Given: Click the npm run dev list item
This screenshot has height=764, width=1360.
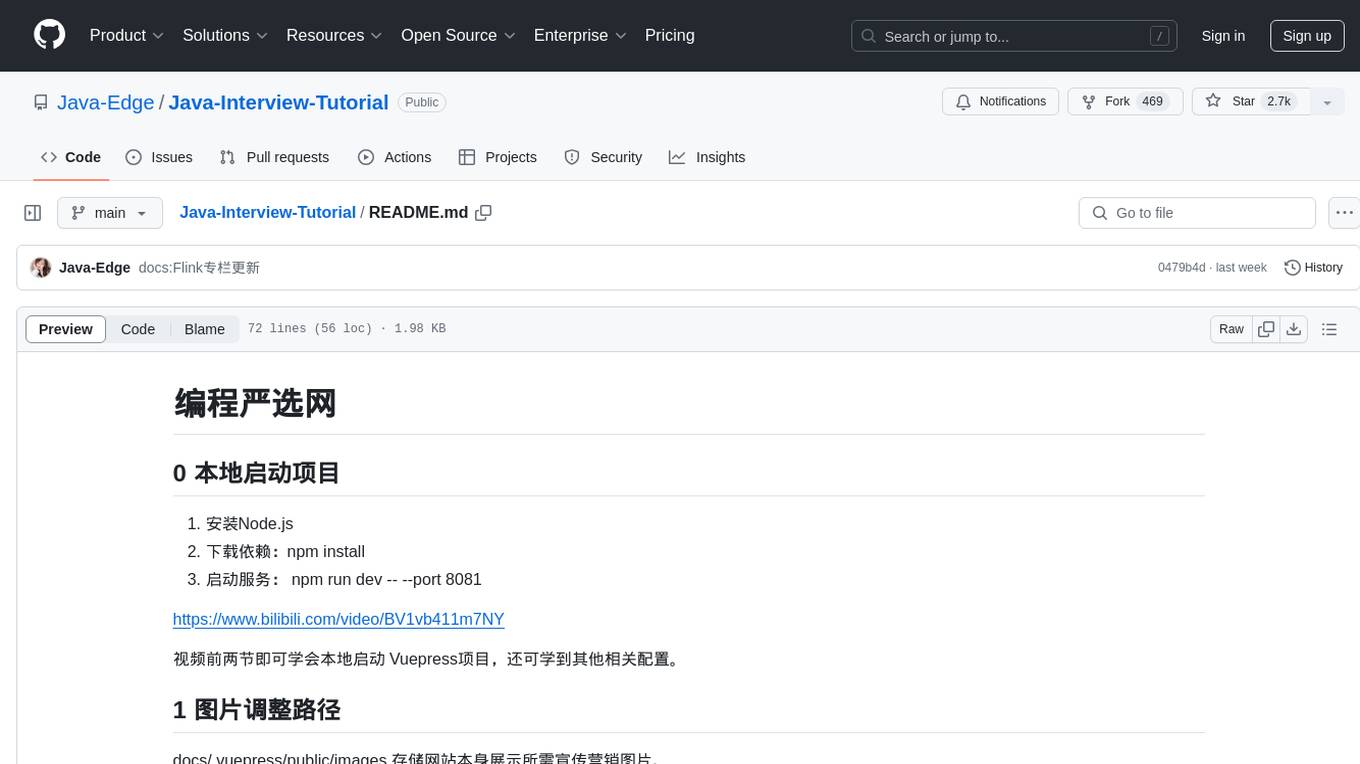Looking at the screenshot, I should click(x=344, y=580).
